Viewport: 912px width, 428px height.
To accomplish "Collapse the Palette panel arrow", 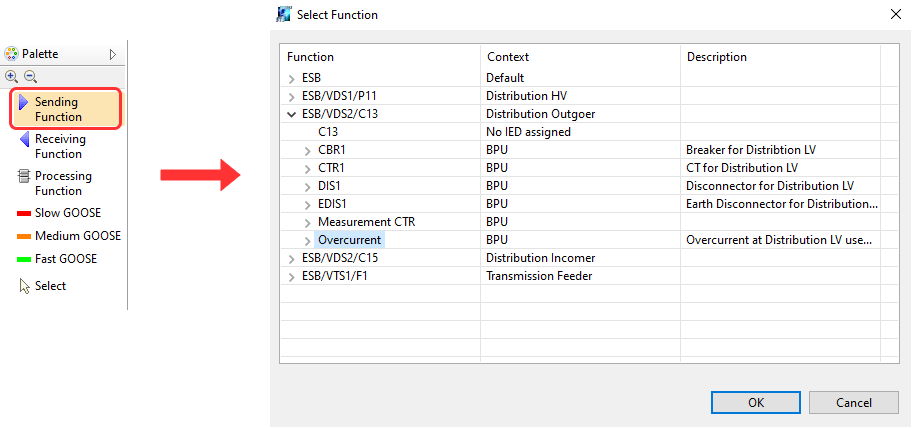I will coord(113,54).
